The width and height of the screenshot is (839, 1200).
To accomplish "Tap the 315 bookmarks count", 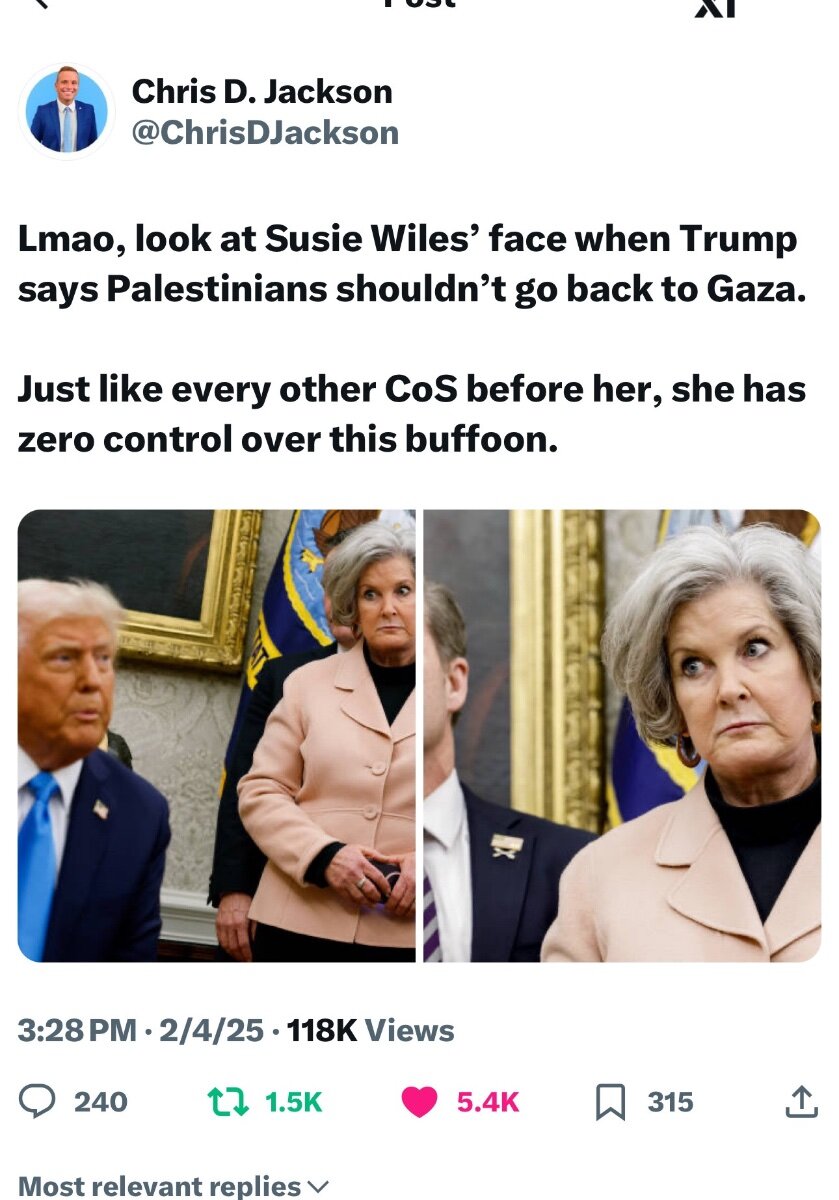I will coord(670,1102).
